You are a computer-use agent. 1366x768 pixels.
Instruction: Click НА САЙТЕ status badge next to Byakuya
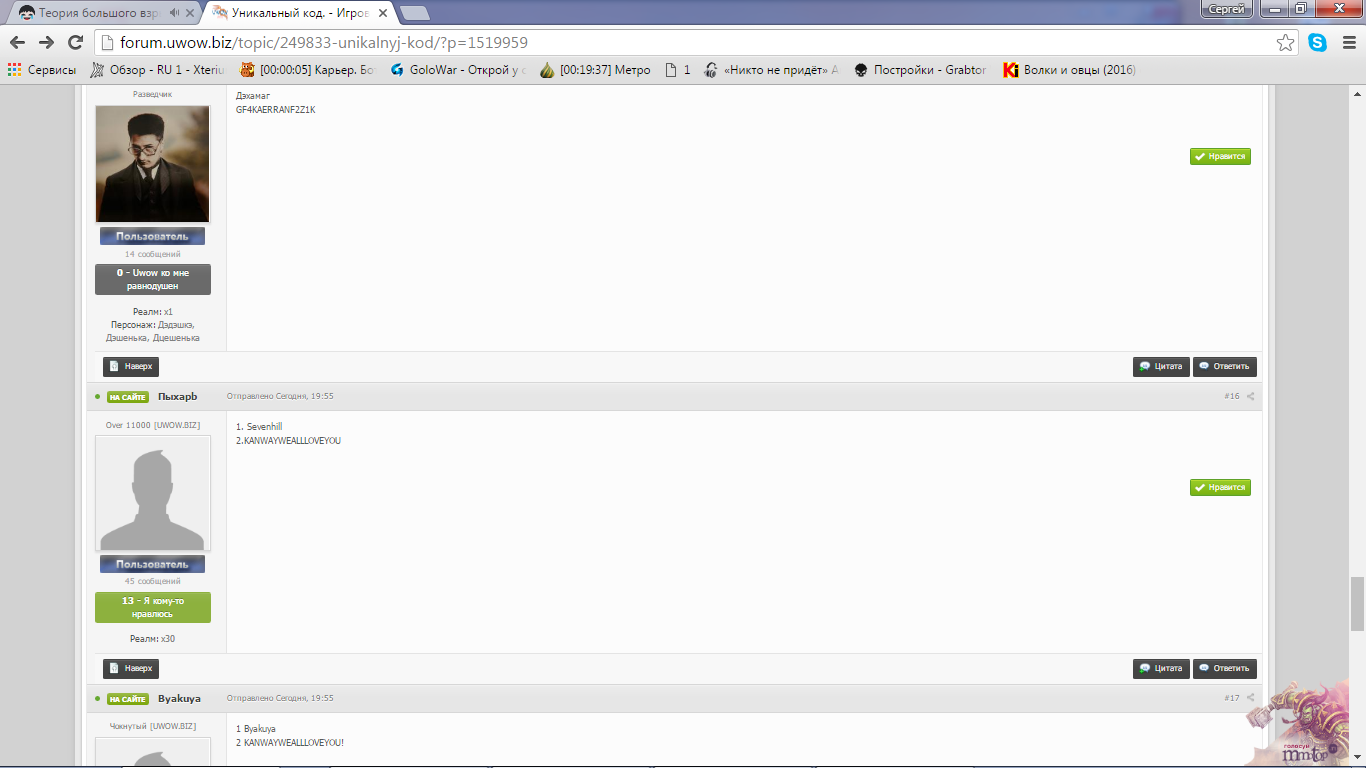(128, 699)
